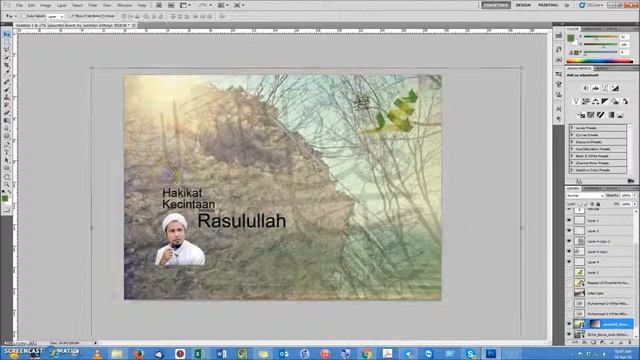Click the Layer 5 thumbnail
The width and height of the screenshot is (640, 360).
point(580,272)
